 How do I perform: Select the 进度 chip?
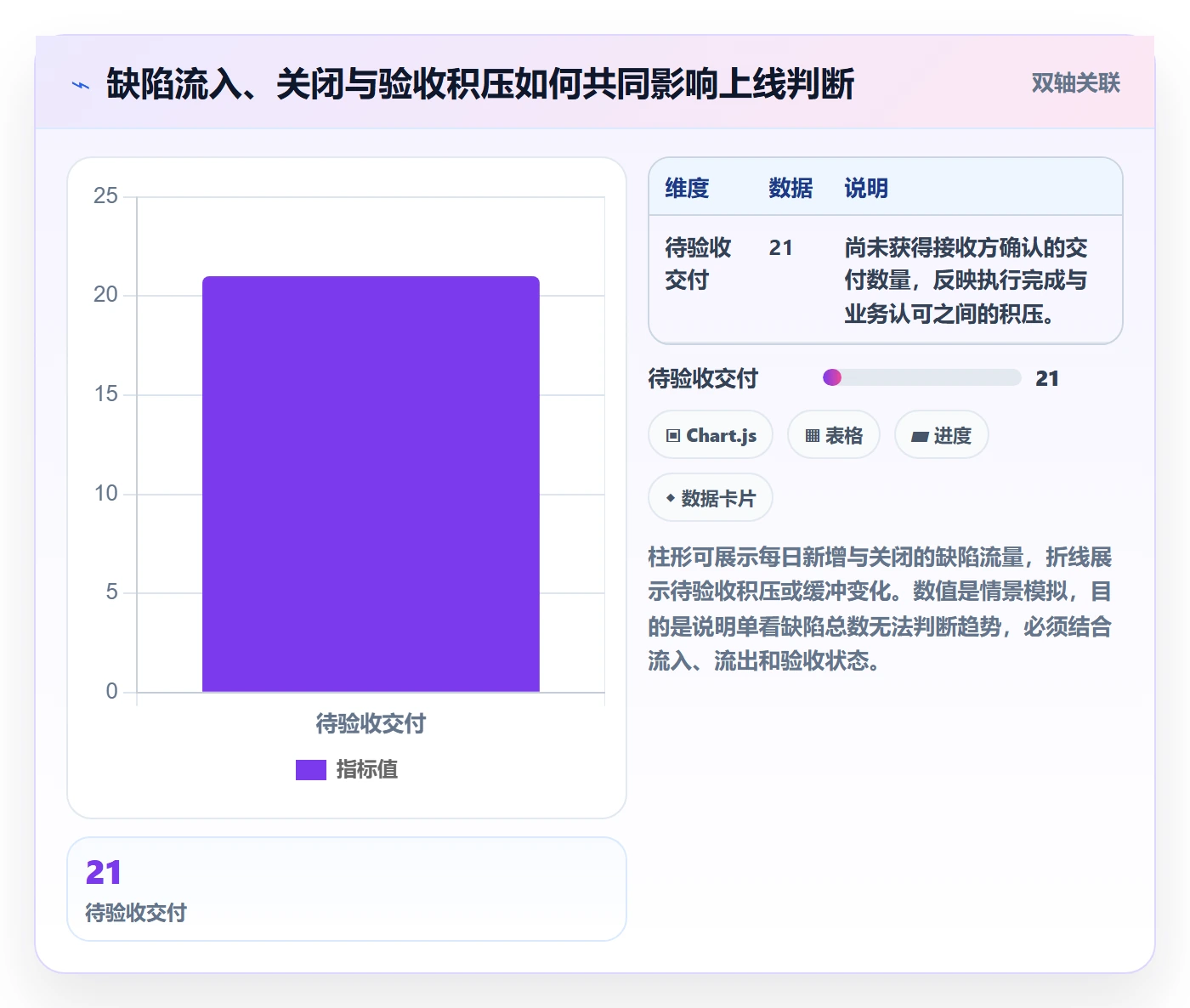coord(942,435)
